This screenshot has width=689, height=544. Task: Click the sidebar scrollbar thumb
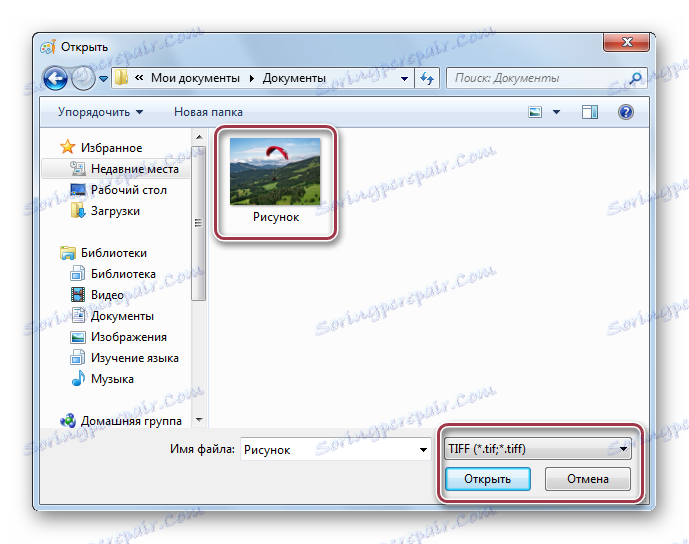(199, 222)
